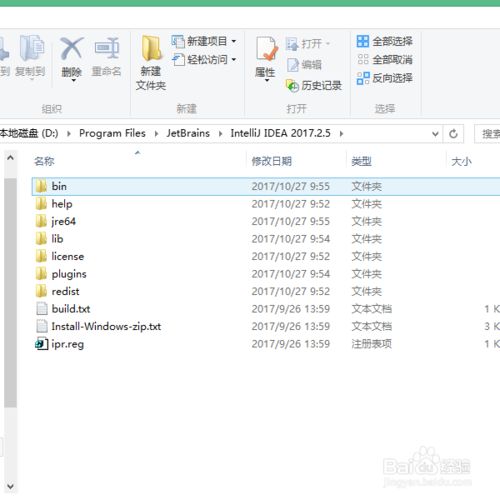Click the Open (打开) ribbon icon
This screenshot has height=500, width=500.
292,44
